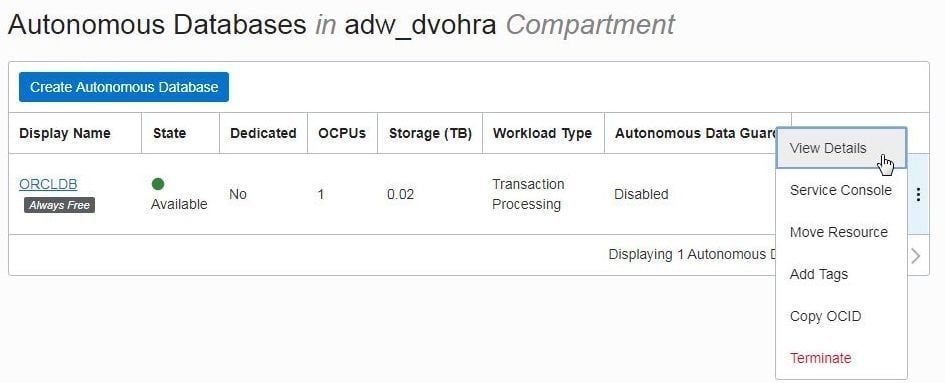Click the Storage (TB) column header
Viewport: 945px width, 383px height.
tap(430, 133)
